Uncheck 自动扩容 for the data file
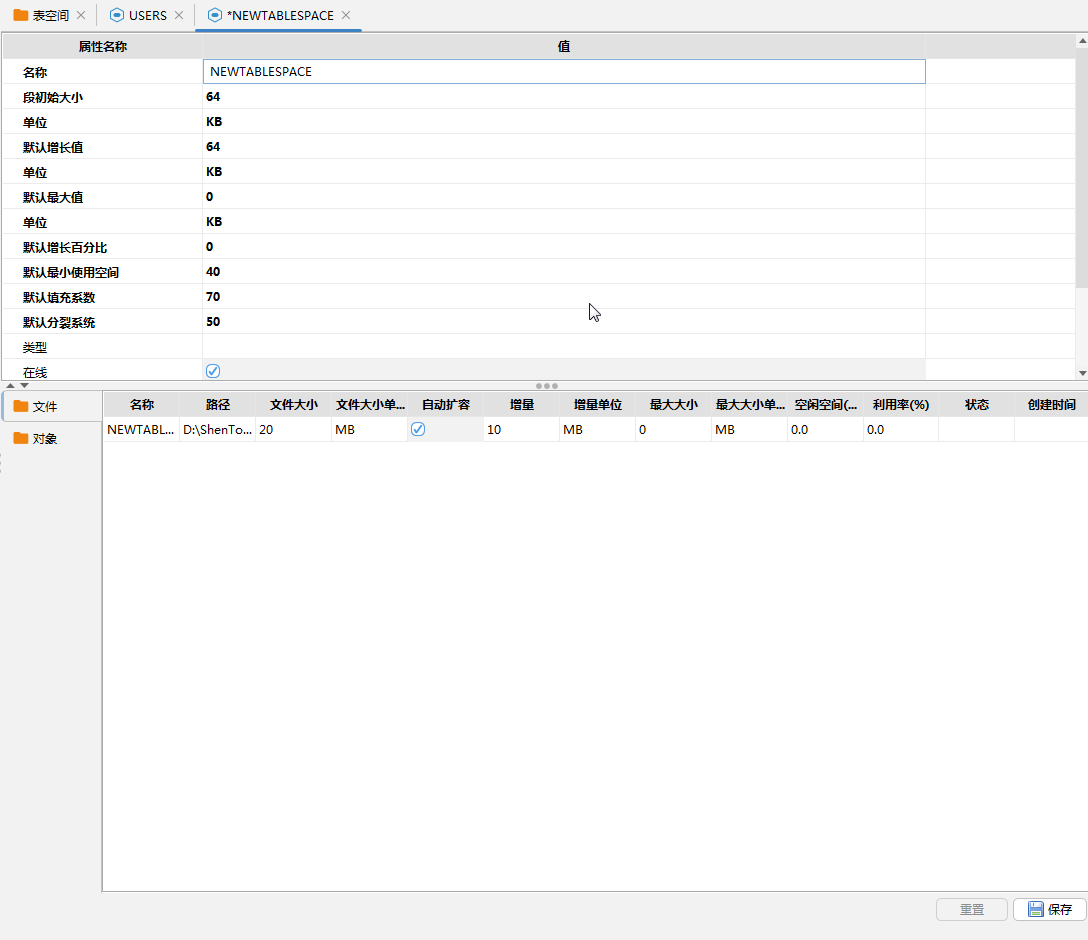This screenshot has height=940, width=1088. 418,429
